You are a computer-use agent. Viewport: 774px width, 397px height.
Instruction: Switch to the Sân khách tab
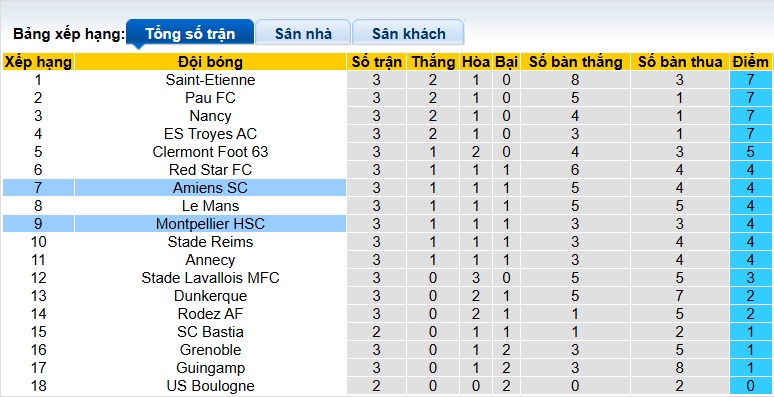coord(408,34)
